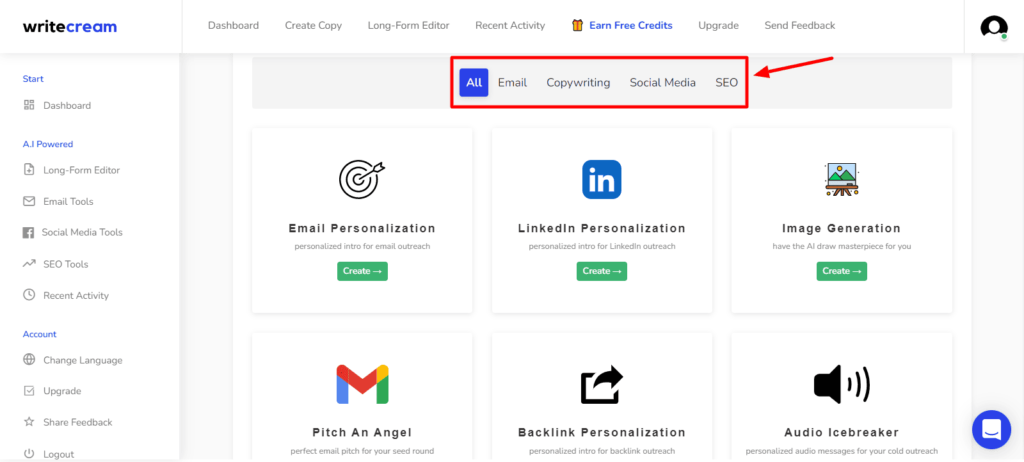Go to Recent Activity in top menu
The height and width of the screenshot is (462, 1024).
pyautogui.click(x=510, y=25)
